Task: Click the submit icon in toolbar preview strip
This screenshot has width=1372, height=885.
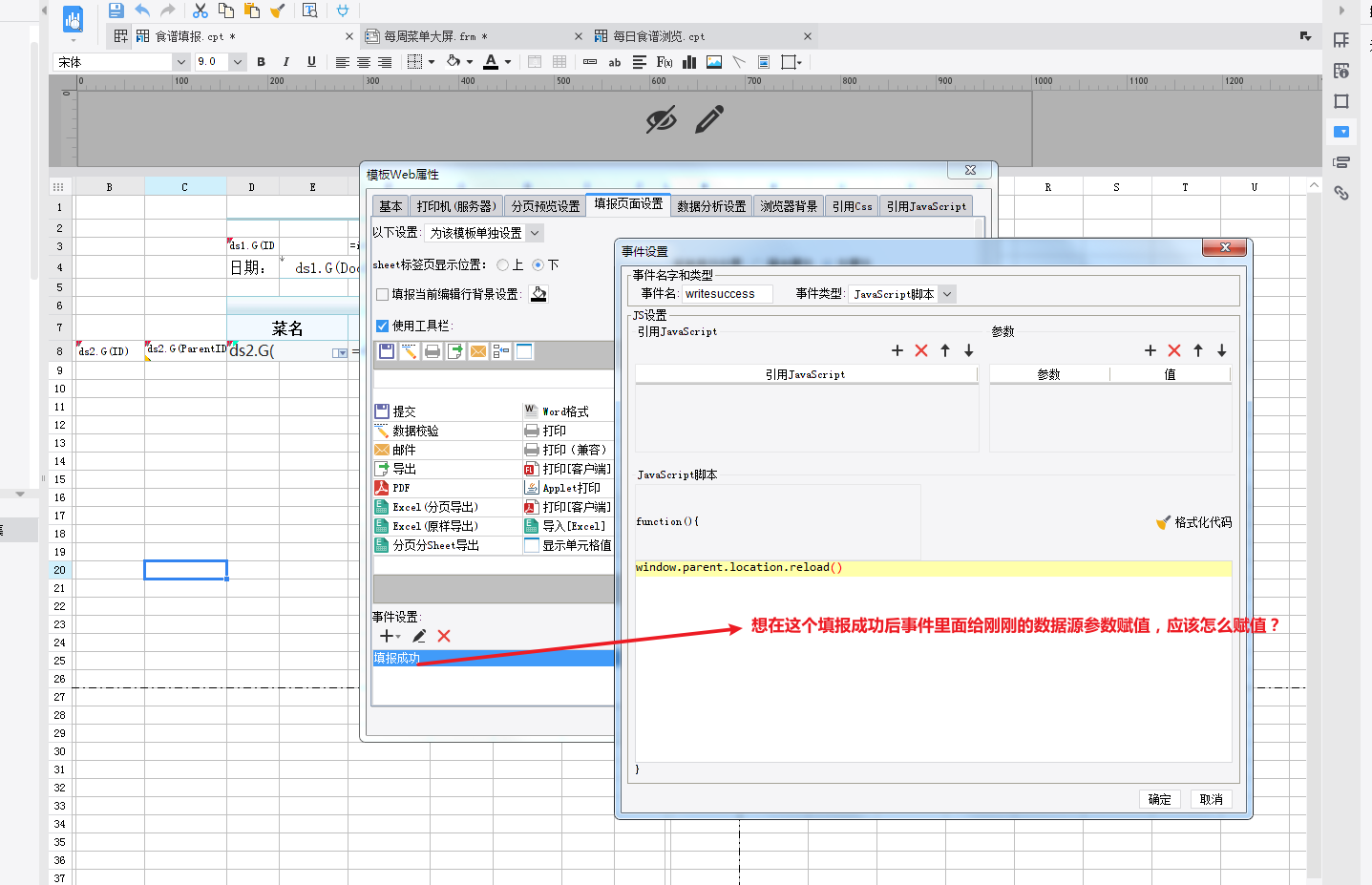Action: [387, 351]
